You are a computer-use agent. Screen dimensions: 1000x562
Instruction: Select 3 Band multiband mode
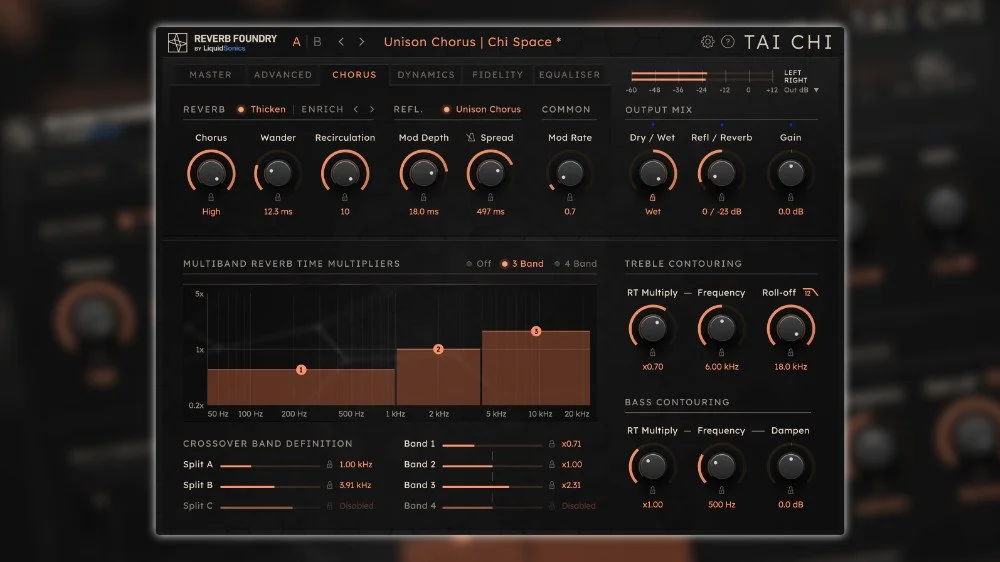click(522, 263)
